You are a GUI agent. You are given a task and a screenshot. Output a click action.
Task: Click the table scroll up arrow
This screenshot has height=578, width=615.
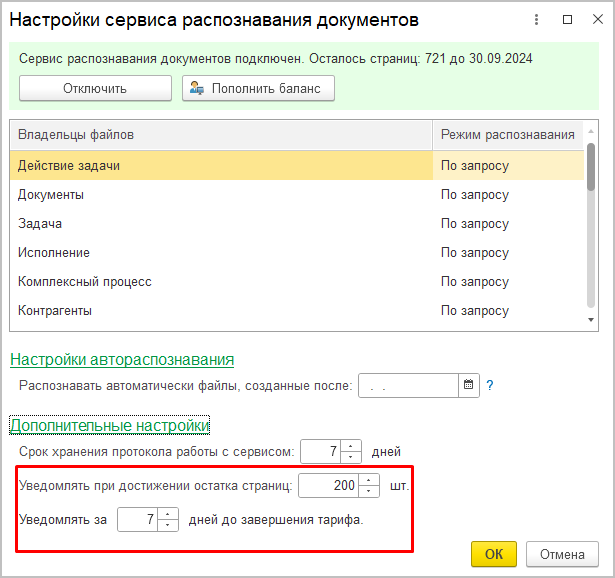click(x=591, y=131)
